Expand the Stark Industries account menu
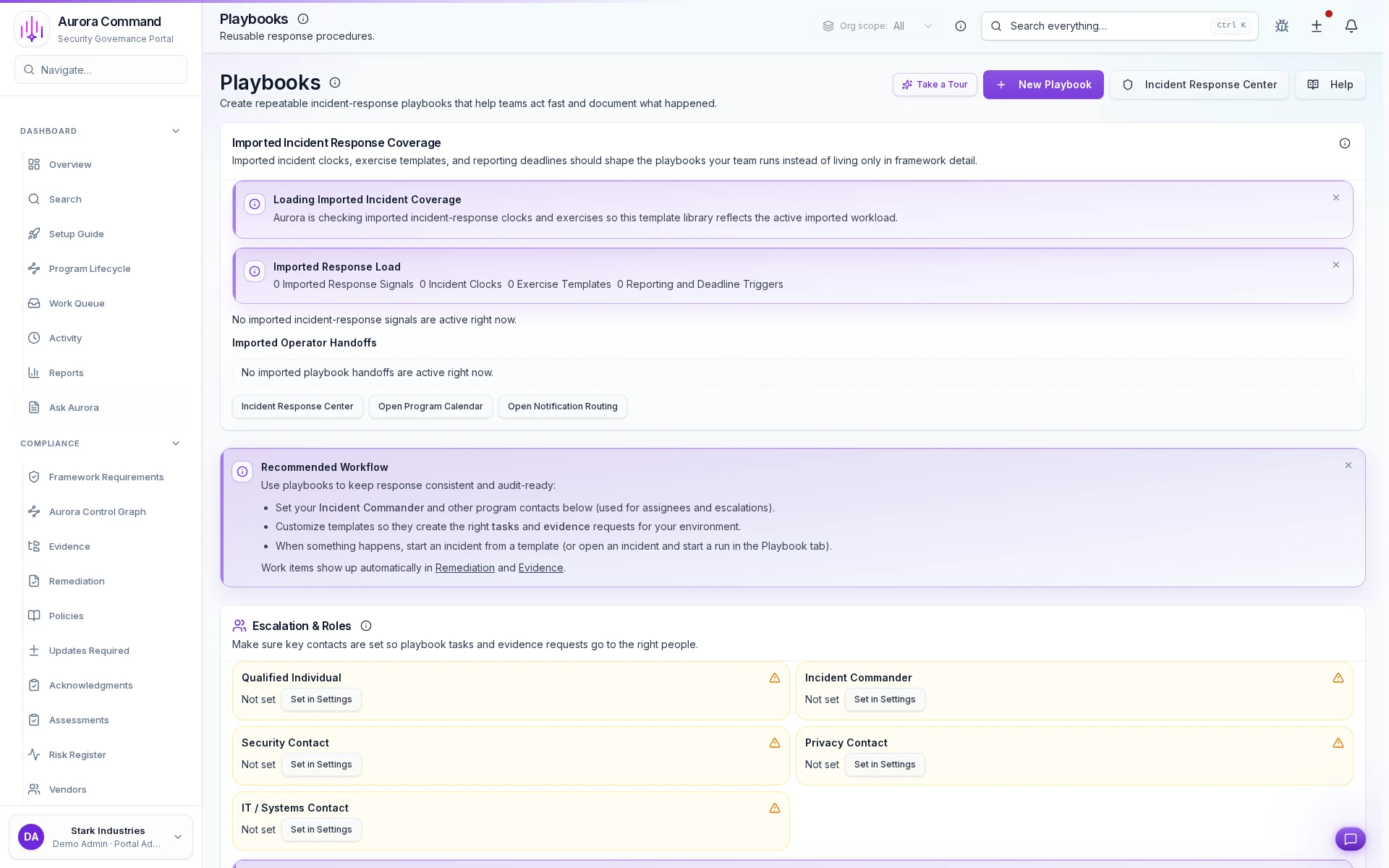This screenshot has height=868, width=1389. pyautogui.click(x=178, y=837)
